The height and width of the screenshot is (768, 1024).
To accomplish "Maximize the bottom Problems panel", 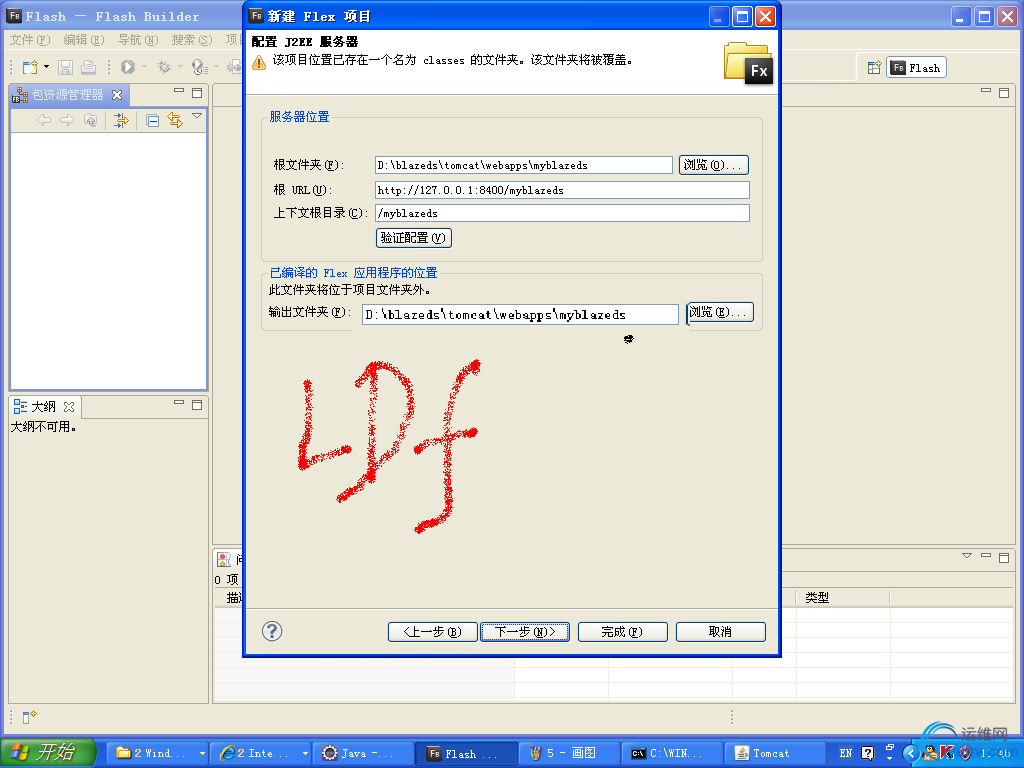I will (1004, 557).
